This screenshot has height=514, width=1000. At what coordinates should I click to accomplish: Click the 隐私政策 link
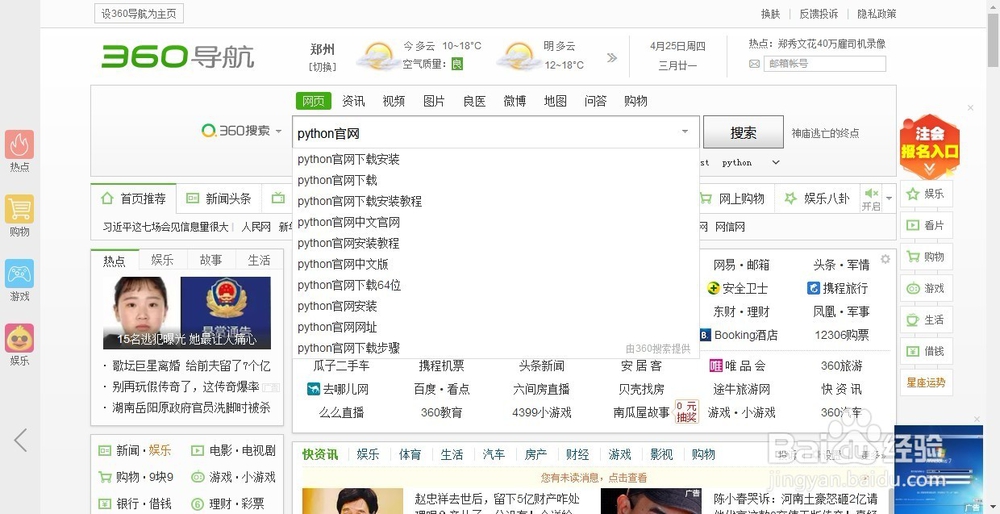click(x=876, y=14)
